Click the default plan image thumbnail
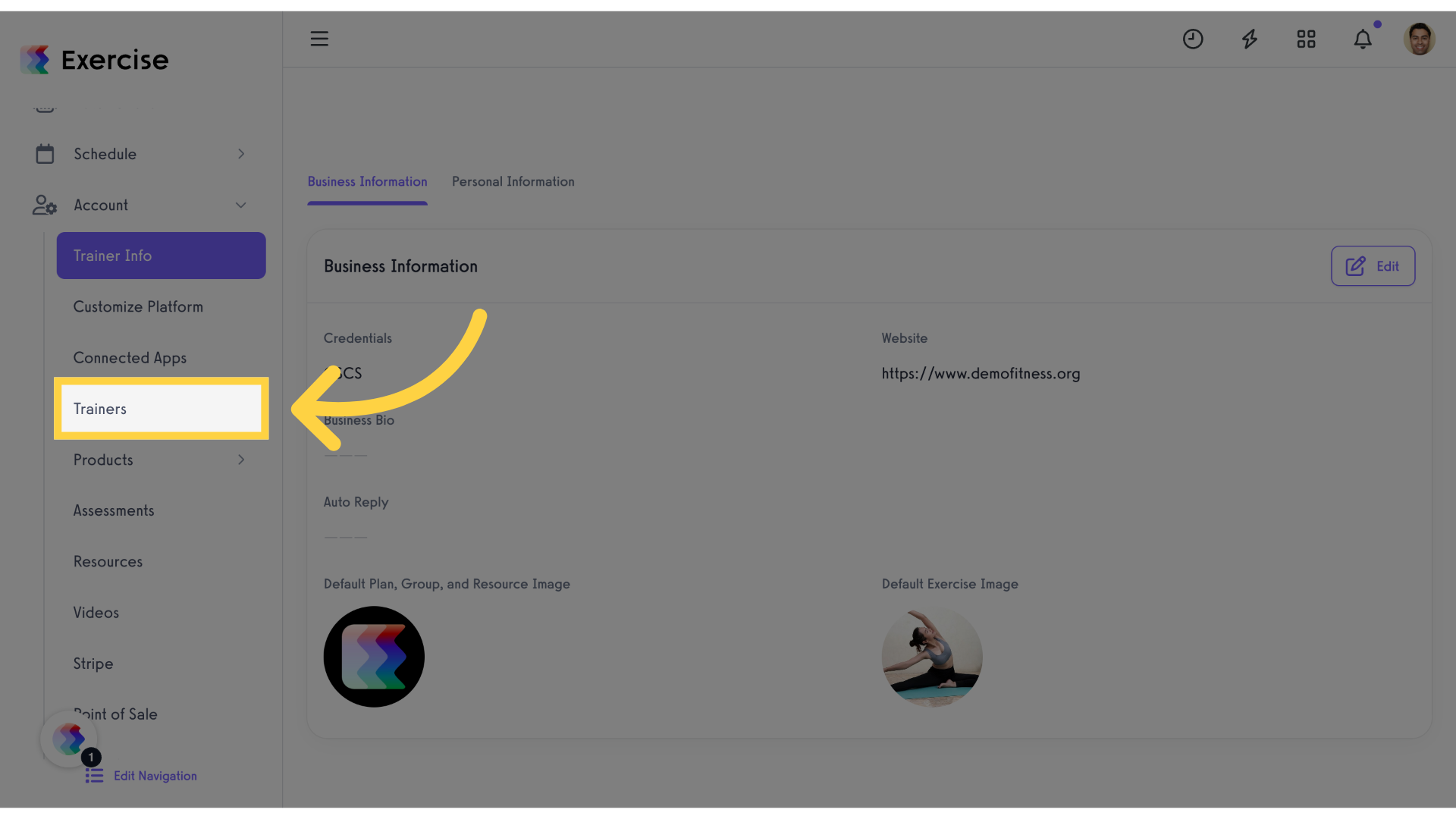 coord(374,657)
